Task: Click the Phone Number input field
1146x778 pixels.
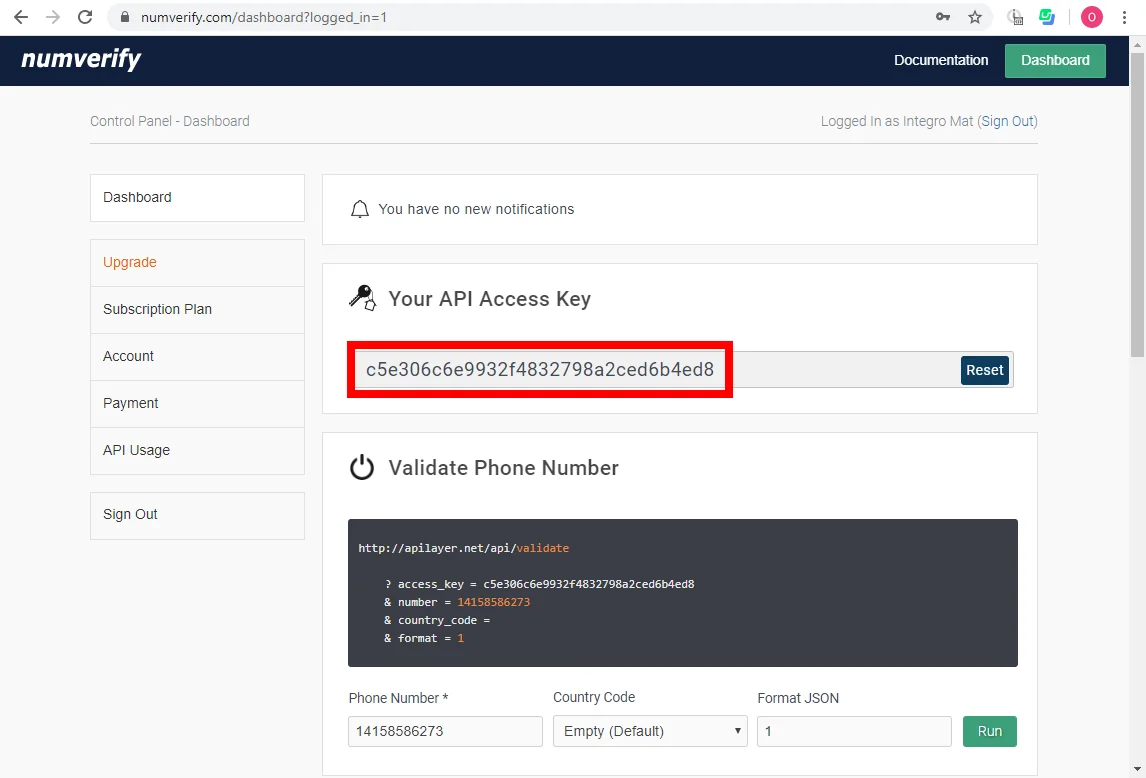Action: tap(445, 731)
